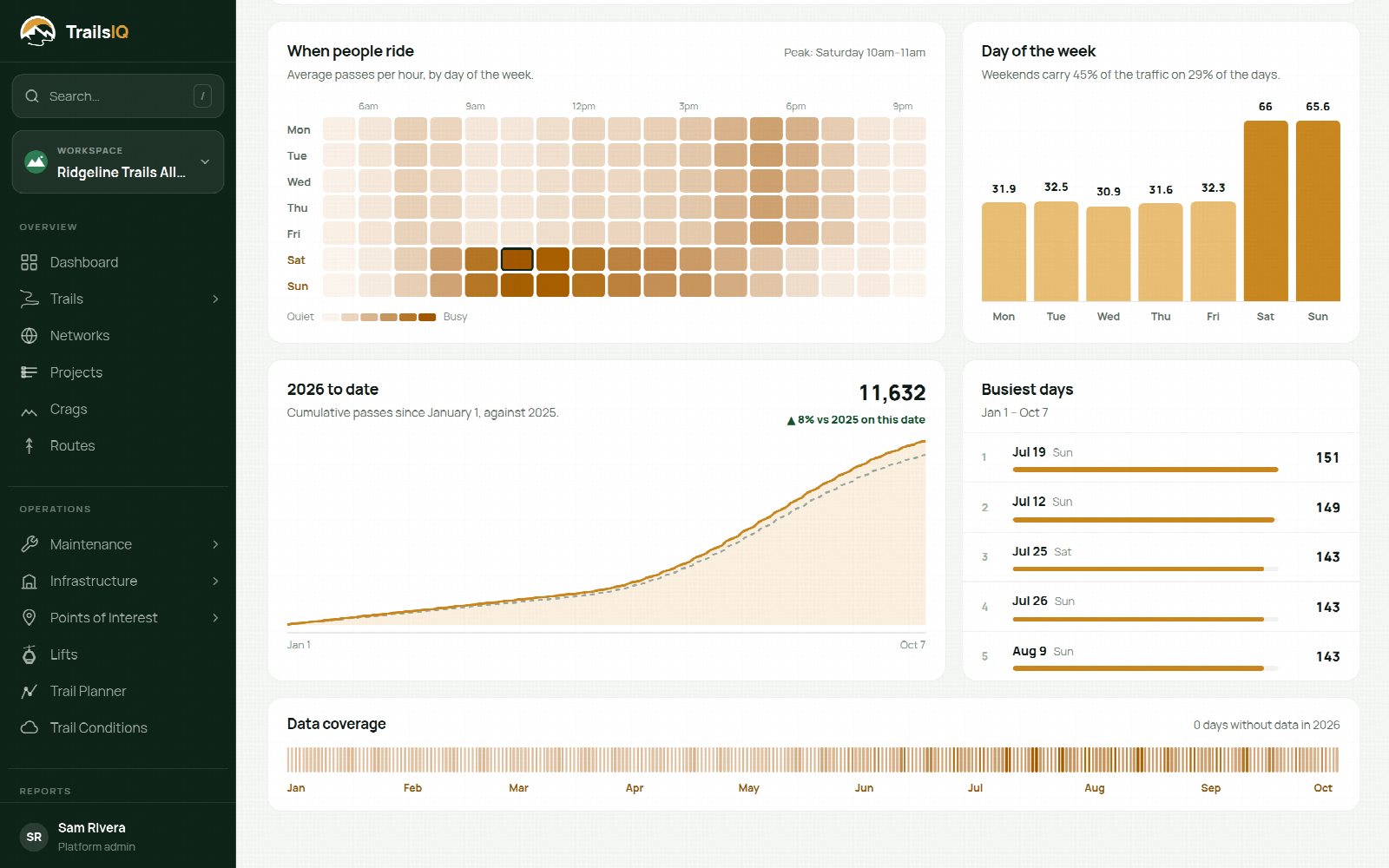Click the TrailsIQ mountain logo
The width and height of the screenshot is (1389, 868).
point(37,31)
